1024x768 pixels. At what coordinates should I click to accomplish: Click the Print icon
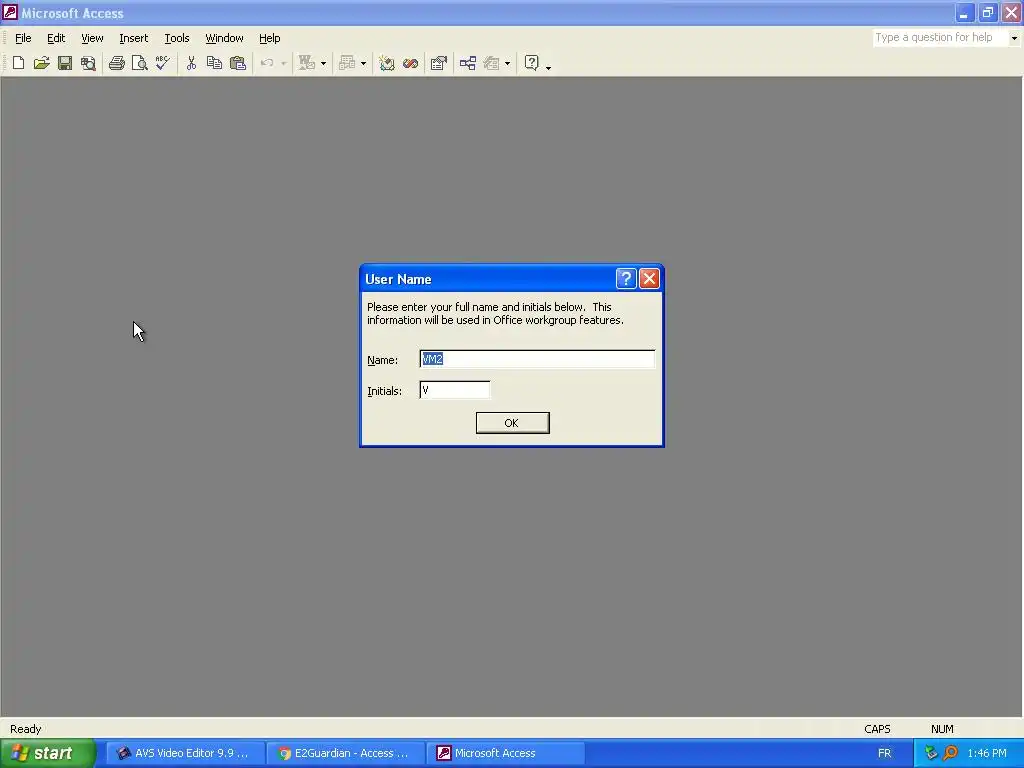[117, 63]
